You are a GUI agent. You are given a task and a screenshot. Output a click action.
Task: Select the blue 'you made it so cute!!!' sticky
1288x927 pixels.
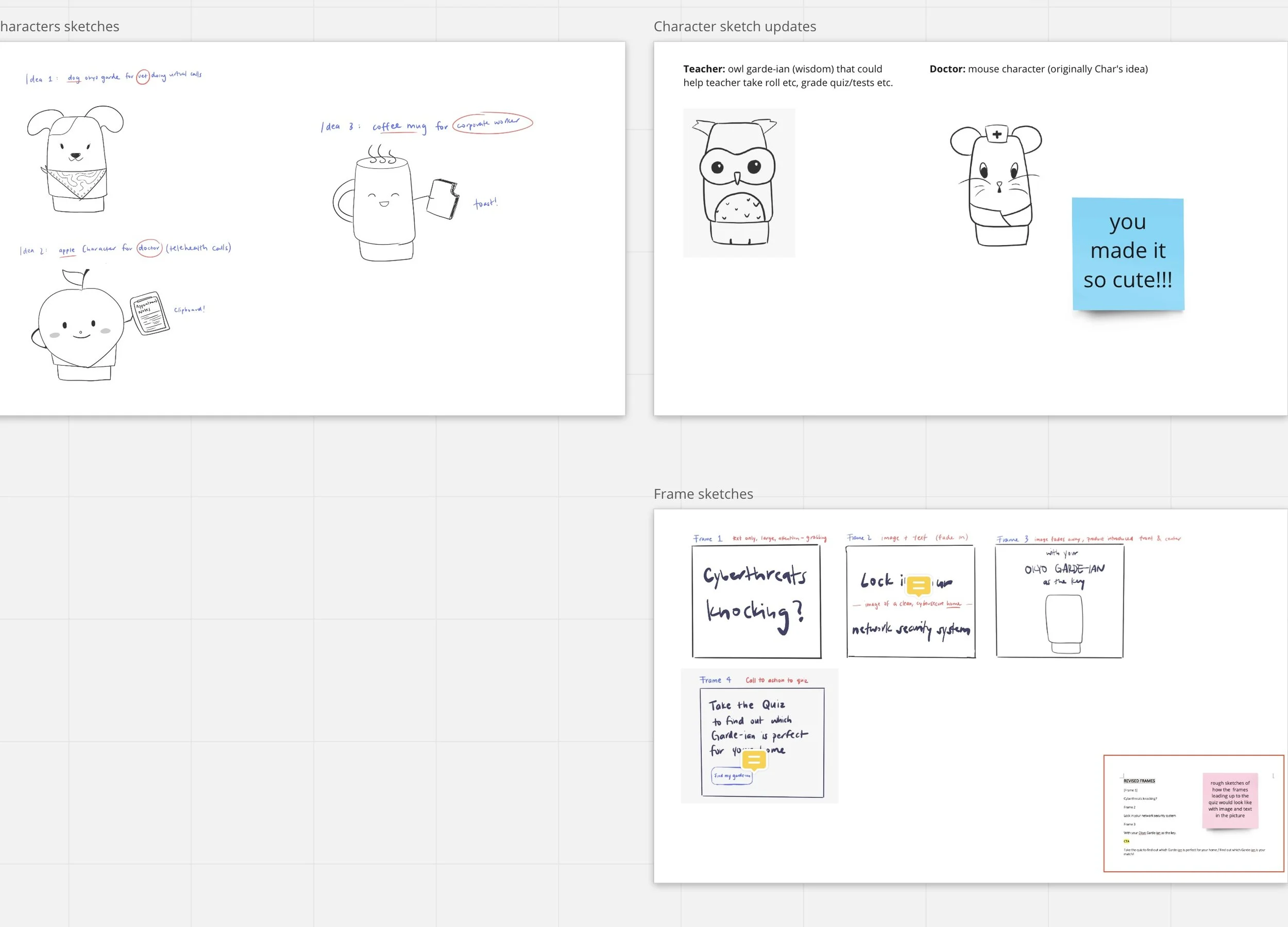(1128, 253)
